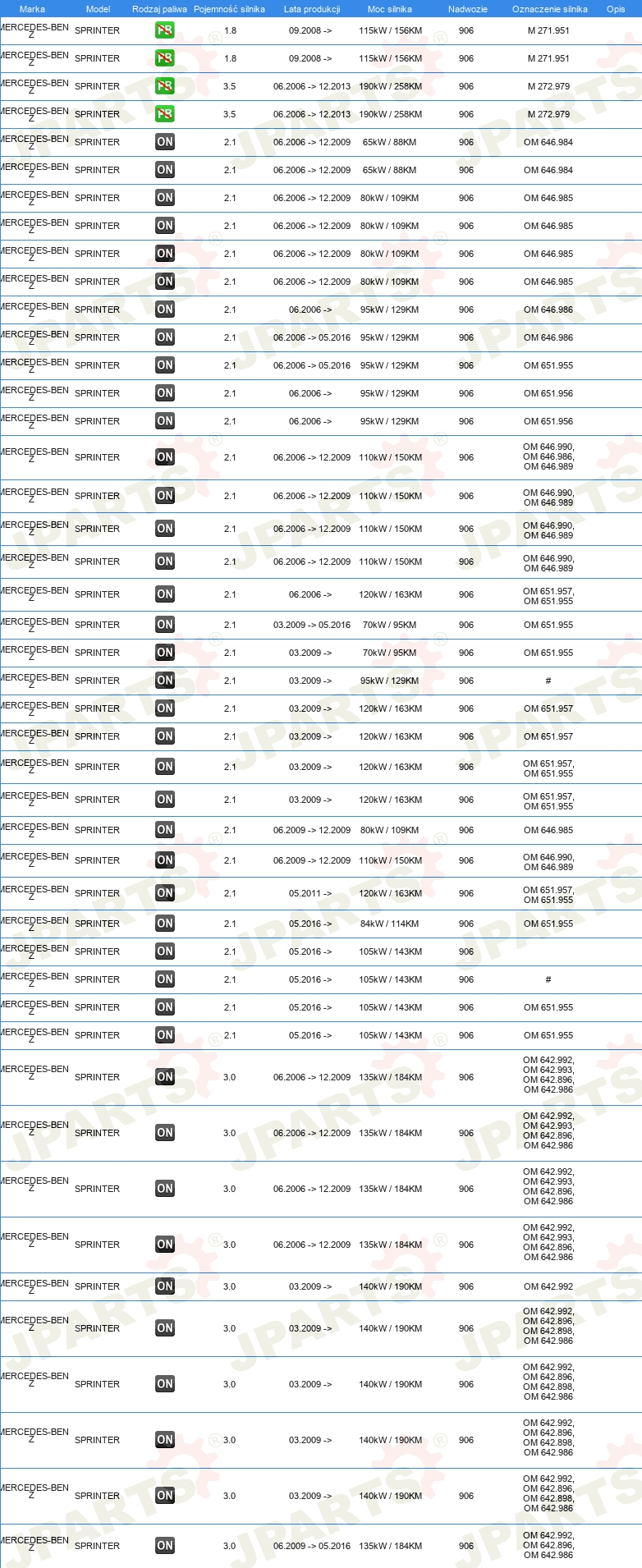
Task: Click ON icon in 06.2009 80kW / 109KM row
Action: 165,830
